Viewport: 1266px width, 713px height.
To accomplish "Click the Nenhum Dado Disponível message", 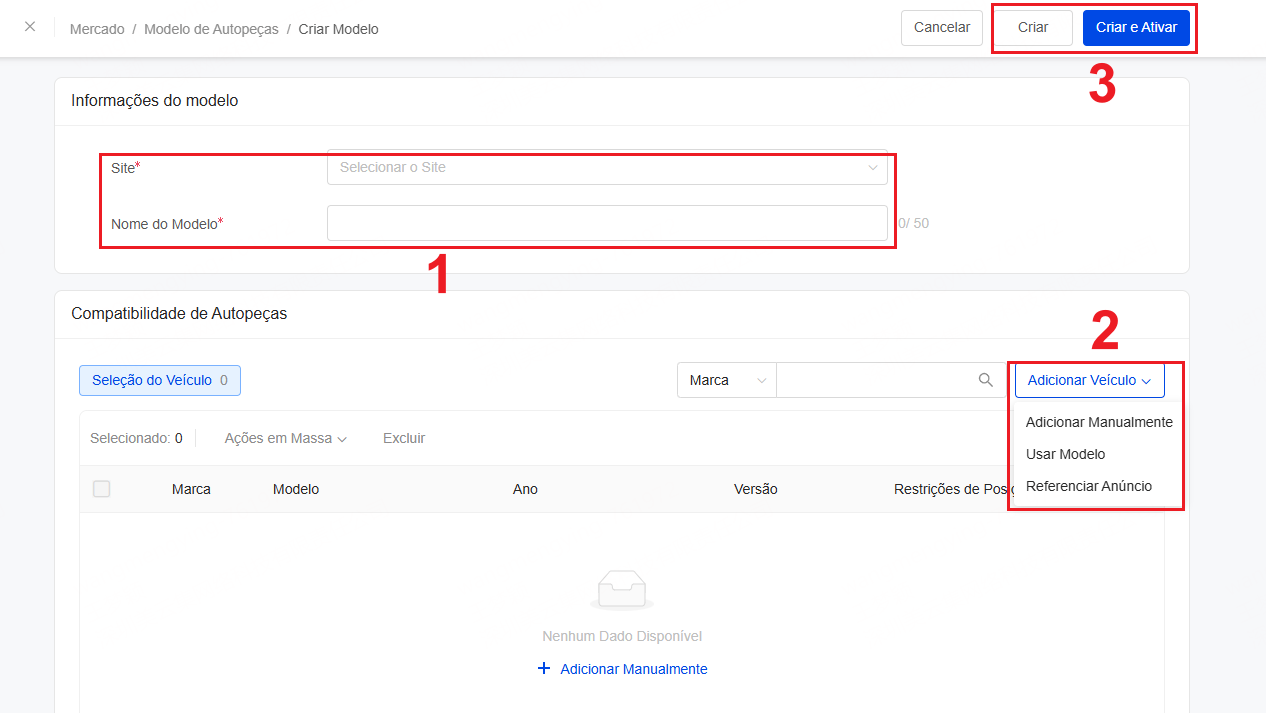I will click(x=622, y=636).
